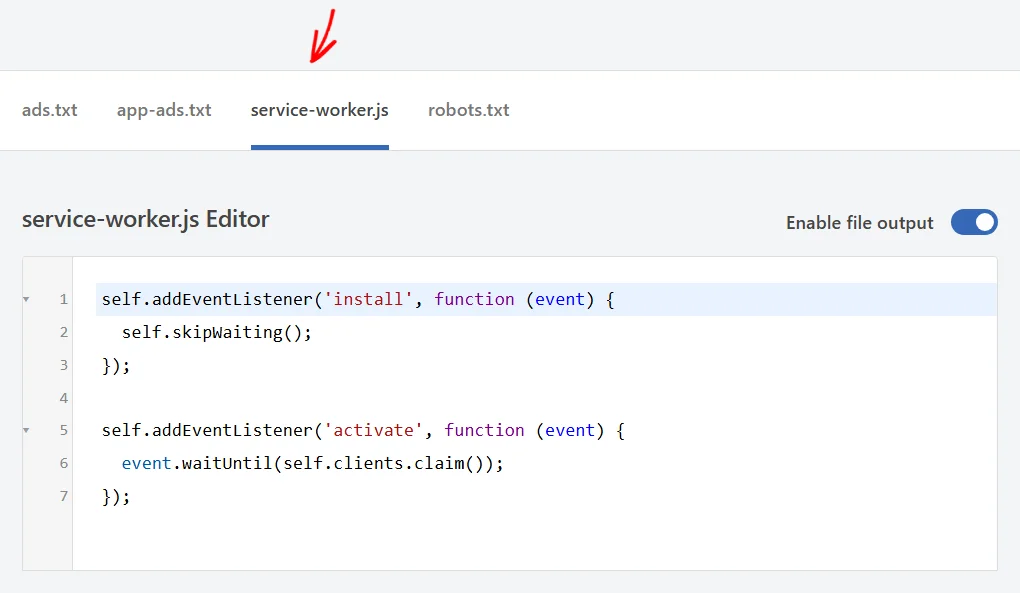Place cursor in 'install' string on line 1
The height and width of the screenshot is (593, 1020).
[x=368, y=299]
